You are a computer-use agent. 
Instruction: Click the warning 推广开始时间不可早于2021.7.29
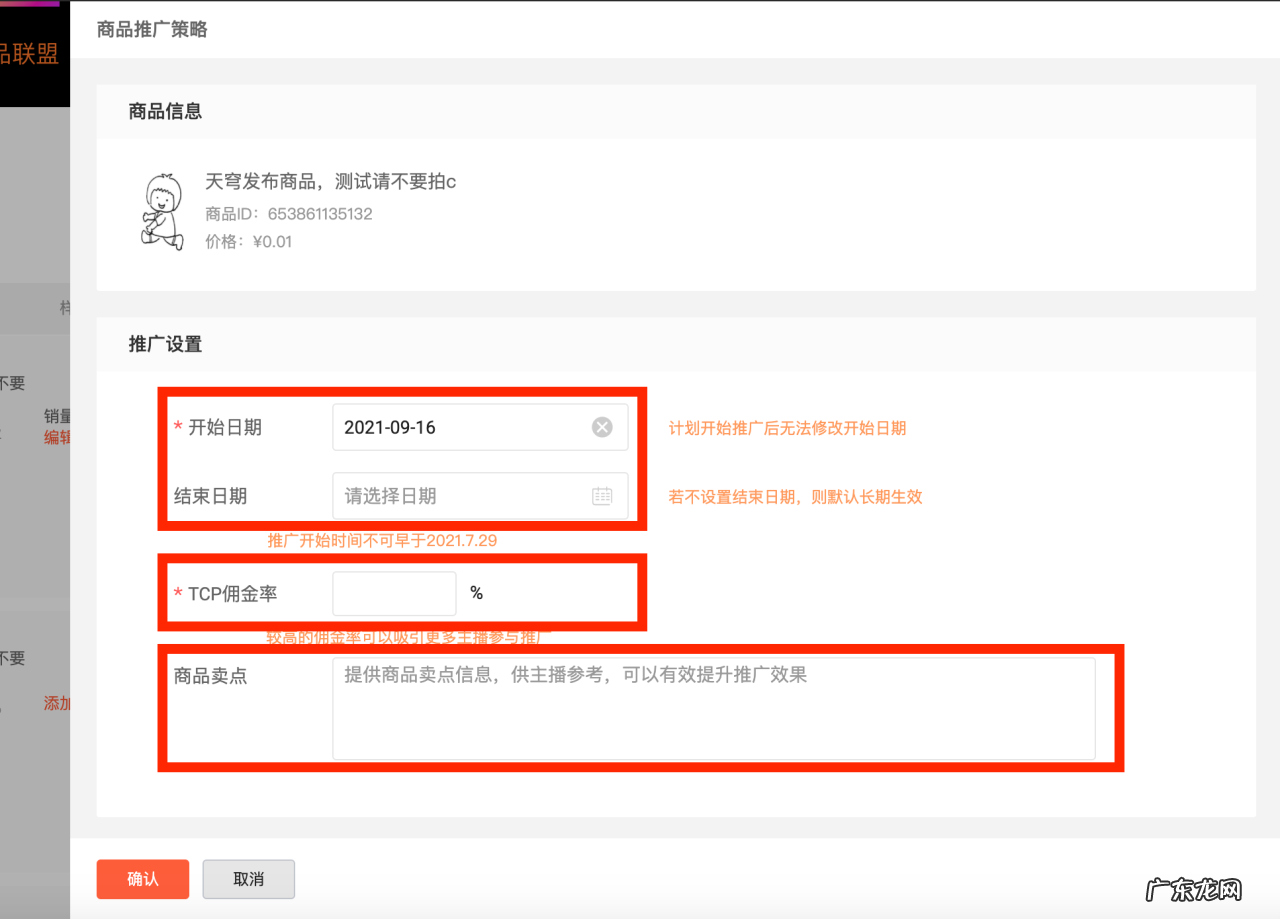point(383,540)
